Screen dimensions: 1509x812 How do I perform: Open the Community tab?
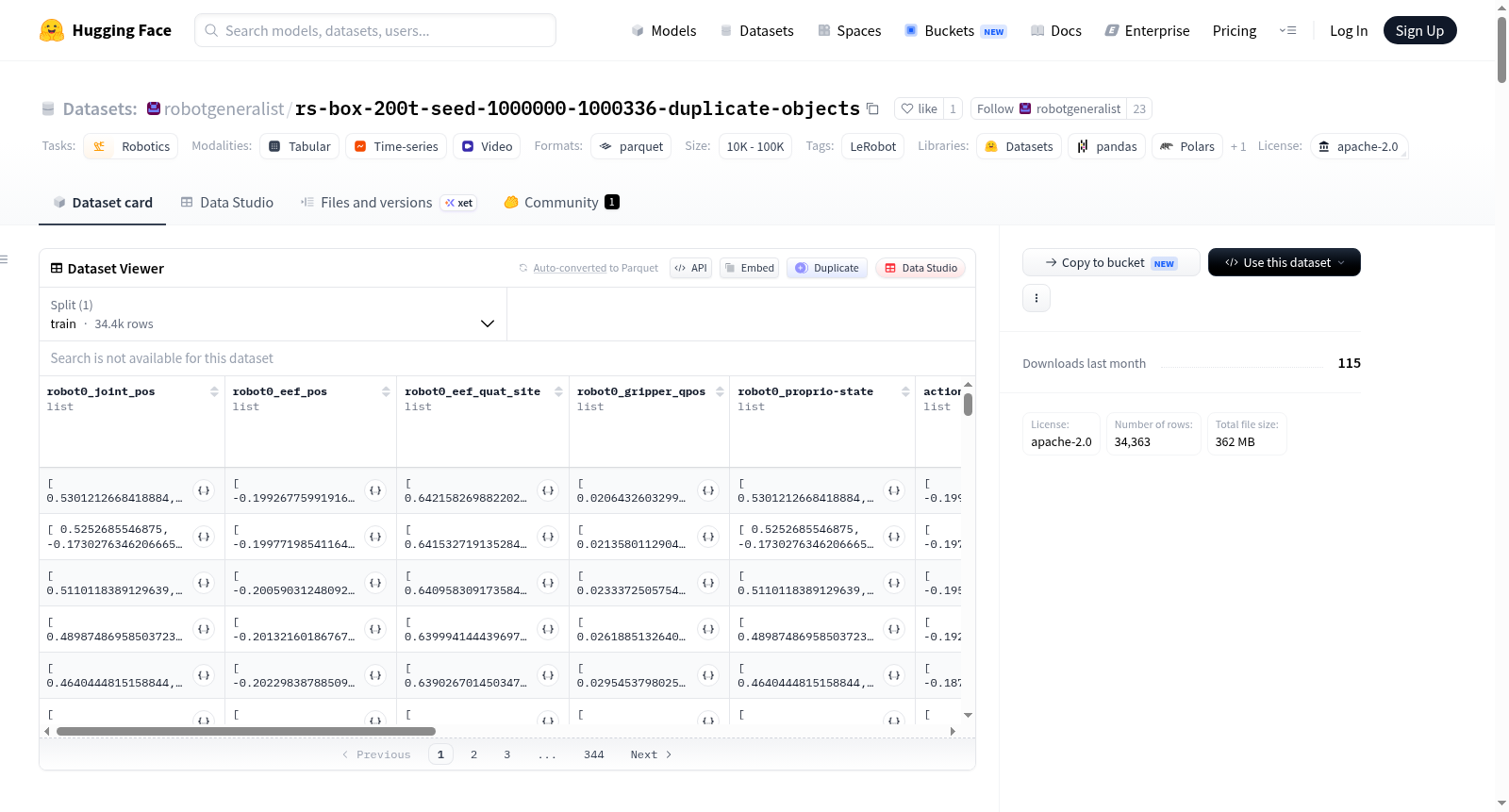[x=561, y=202]
